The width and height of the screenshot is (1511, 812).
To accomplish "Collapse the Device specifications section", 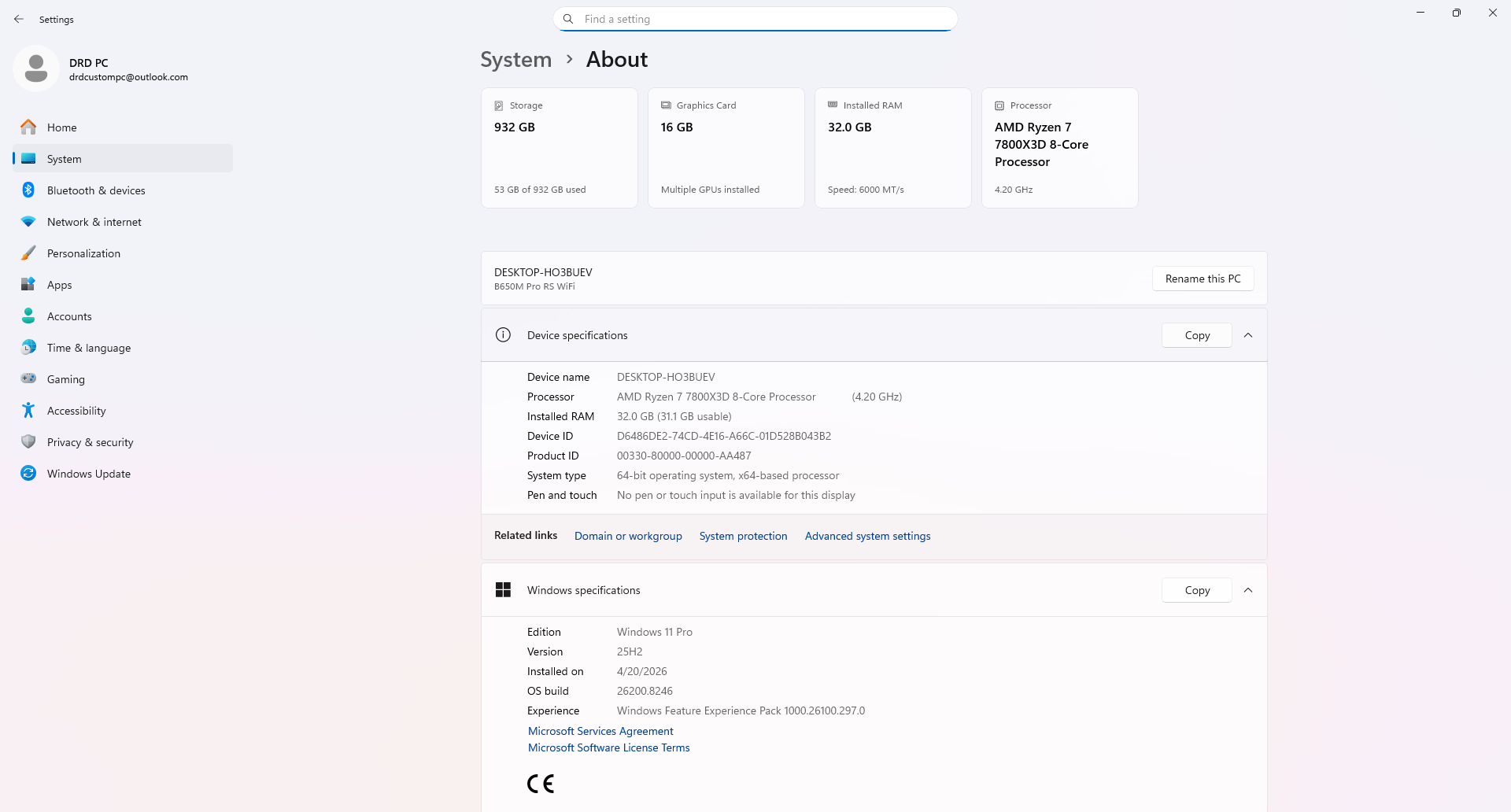I will [1248, 335].
